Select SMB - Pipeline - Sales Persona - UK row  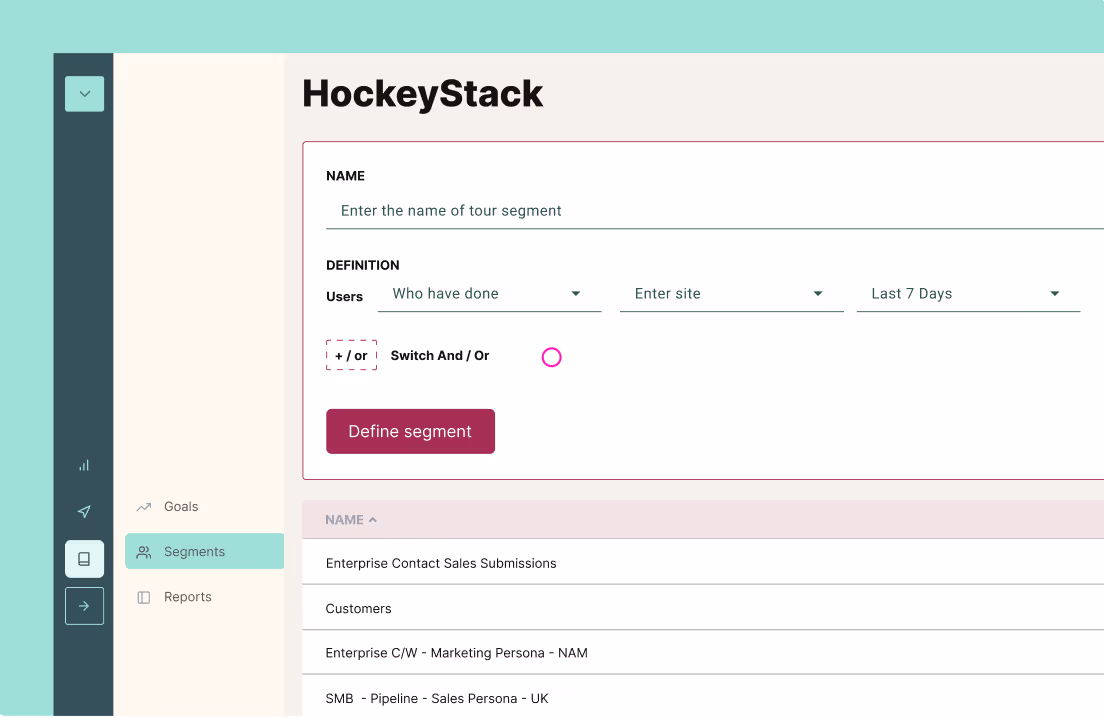tap(703, 697)
